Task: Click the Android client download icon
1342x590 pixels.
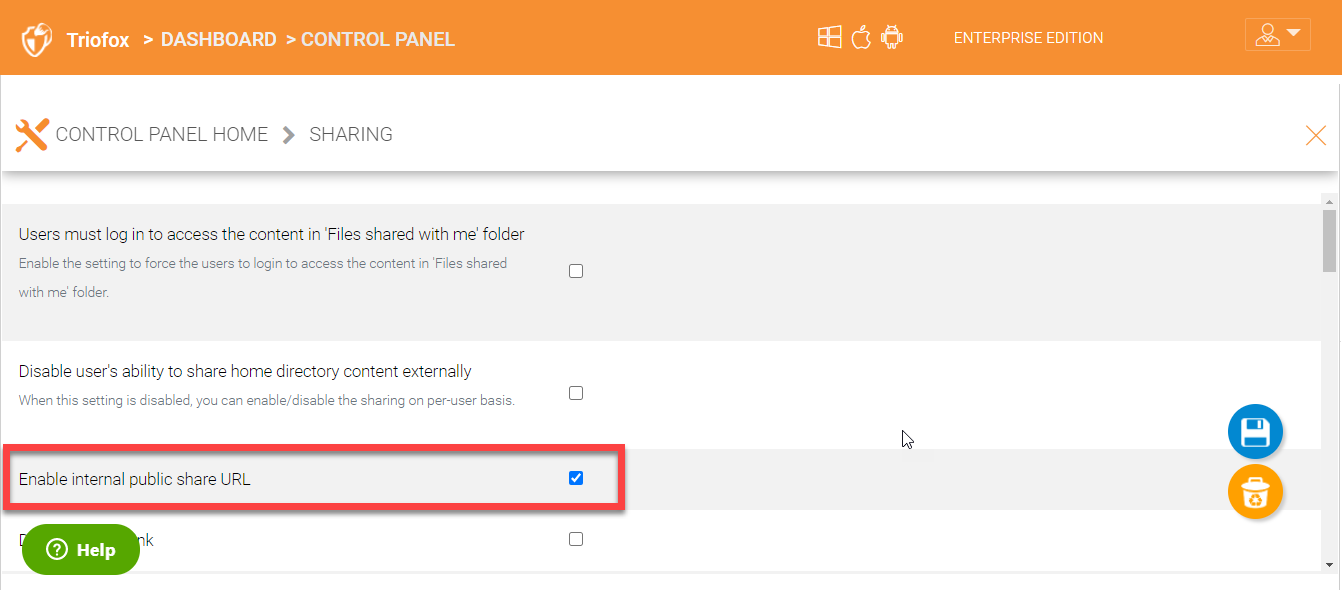Action: 893,38
